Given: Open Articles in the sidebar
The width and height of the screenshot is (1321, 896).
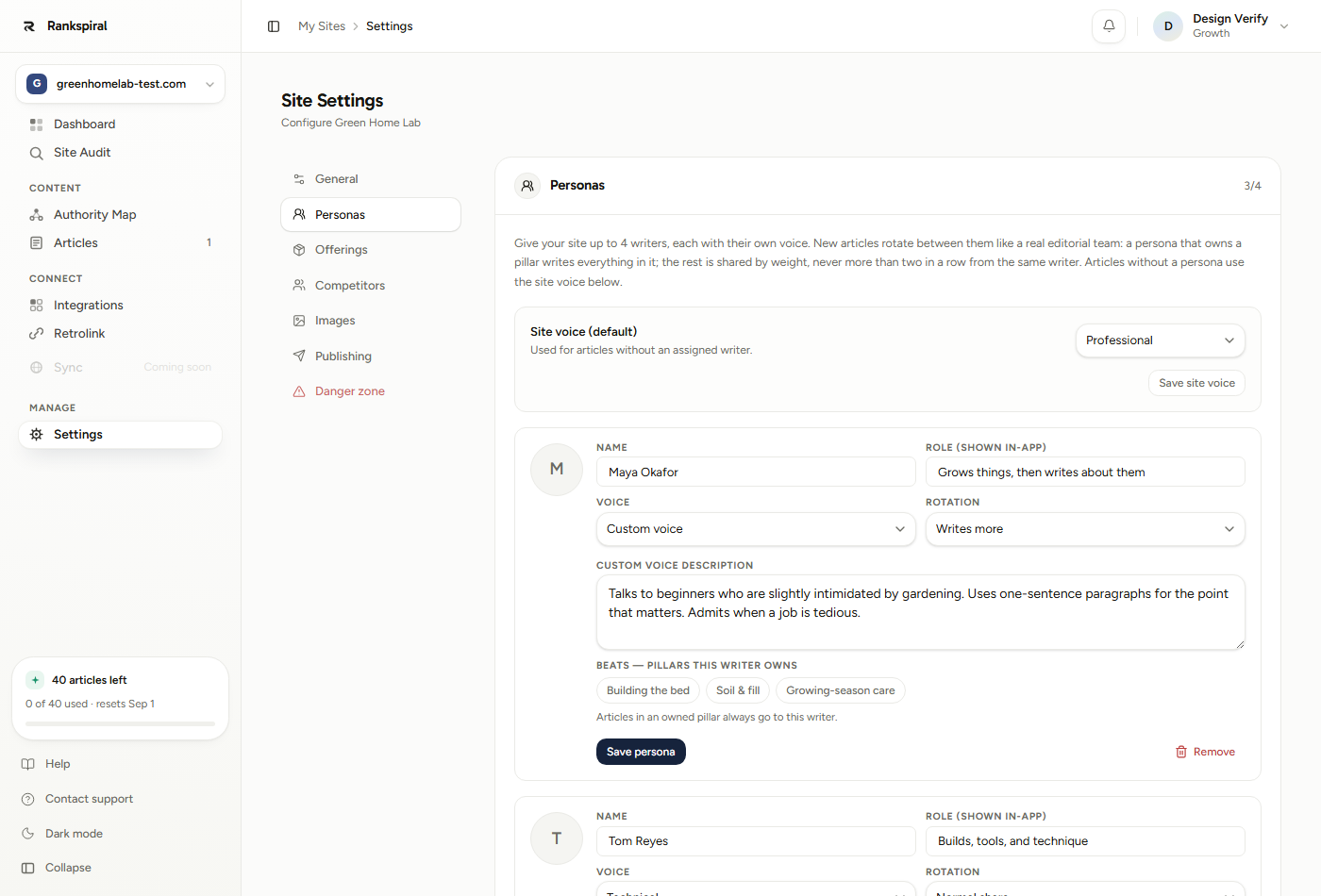Looking at the screenshot, I should coord(120,243).
